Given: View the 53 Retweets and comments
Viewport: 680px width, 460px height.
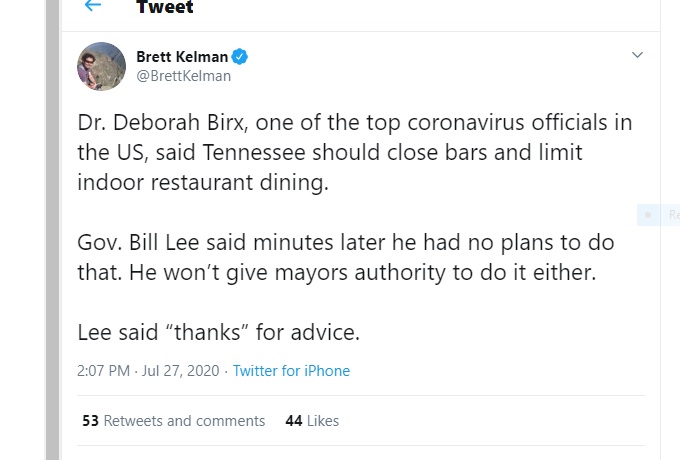Looking at the screenshot, I should 174,421.
